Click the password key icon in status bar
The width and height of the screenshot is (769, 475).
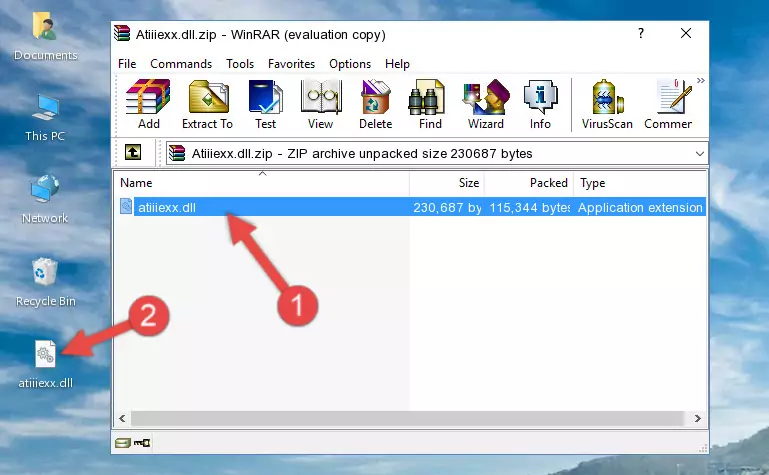(x=142, y=443)
